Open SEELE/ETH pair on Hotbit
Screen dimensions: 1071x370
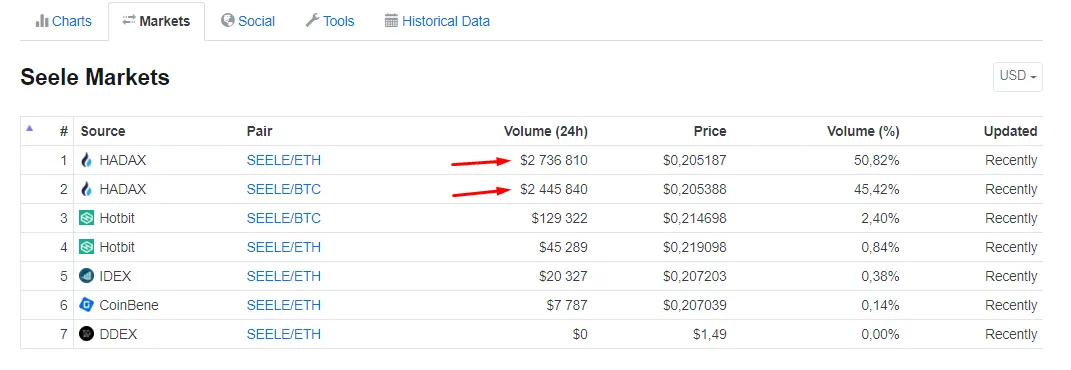(283, 247)
